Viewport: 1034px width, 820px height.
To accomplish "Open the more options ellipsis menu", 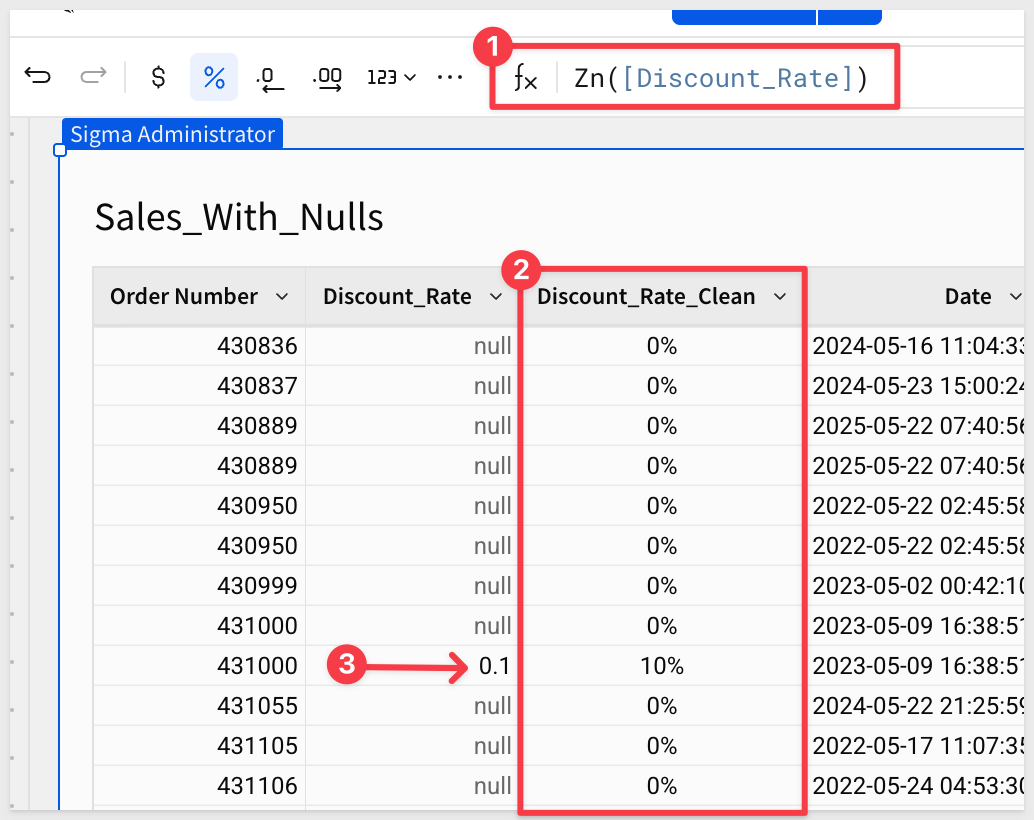I will point(451,77).
